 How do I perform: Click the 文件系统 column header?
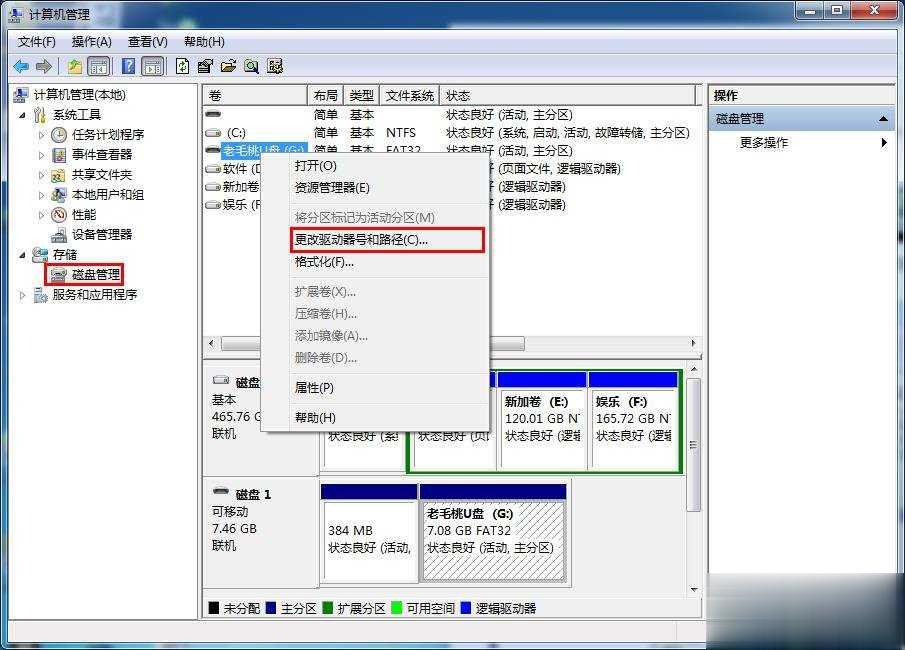click(x=409, y=96)
